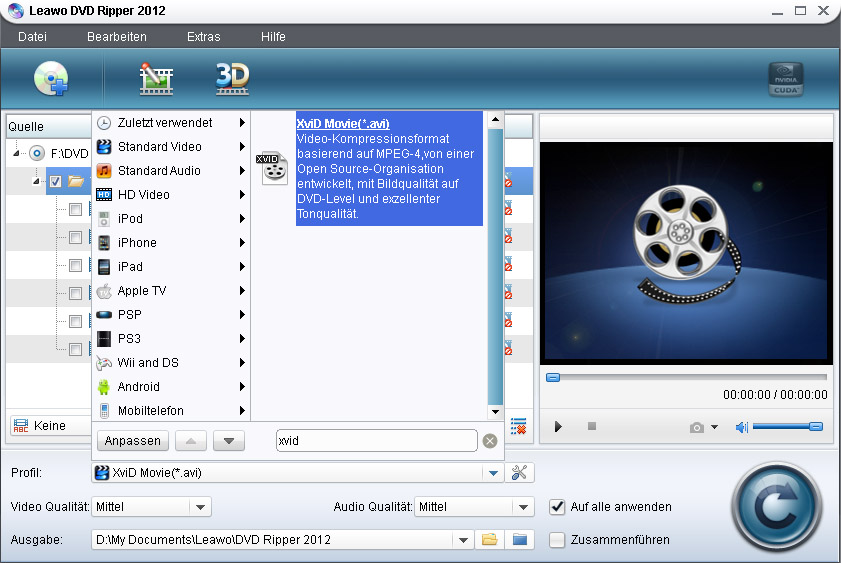841x563 pixels.
Task: Open the video edit filmstrip tool
Action: [156, 78]
